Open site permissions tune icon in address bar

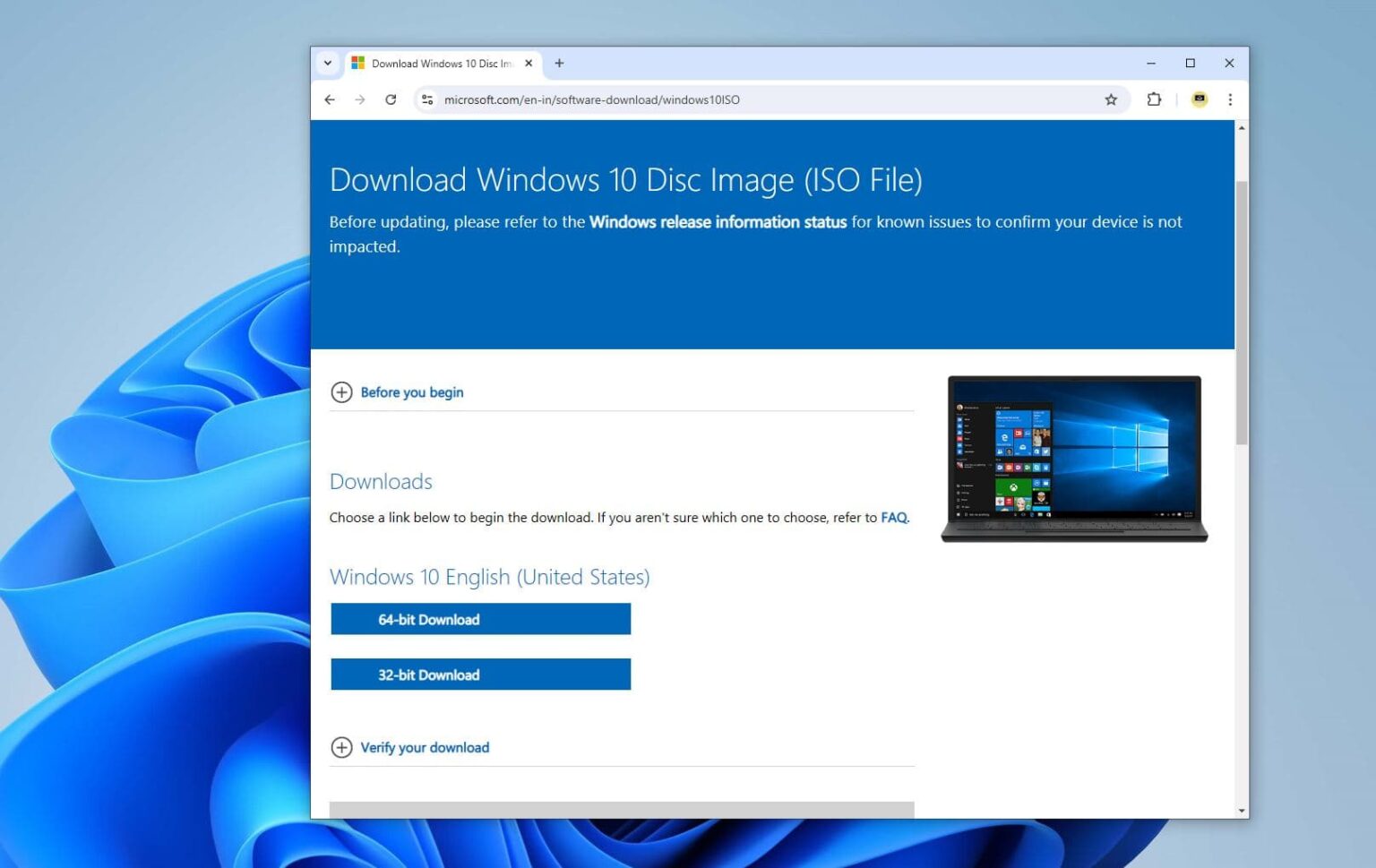pyautogui.click(x=426, y=99)
